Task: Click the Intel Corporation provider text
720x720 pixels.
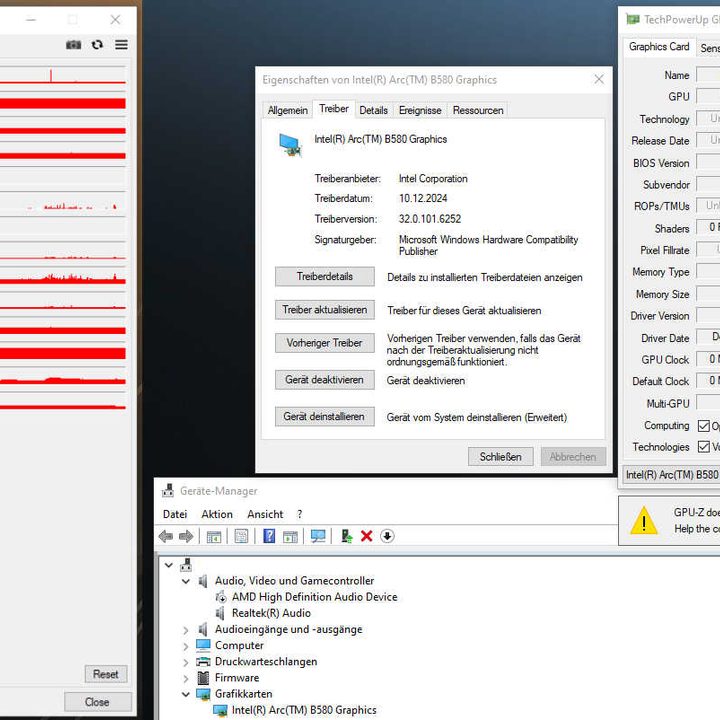Action: tap(433, 179)
